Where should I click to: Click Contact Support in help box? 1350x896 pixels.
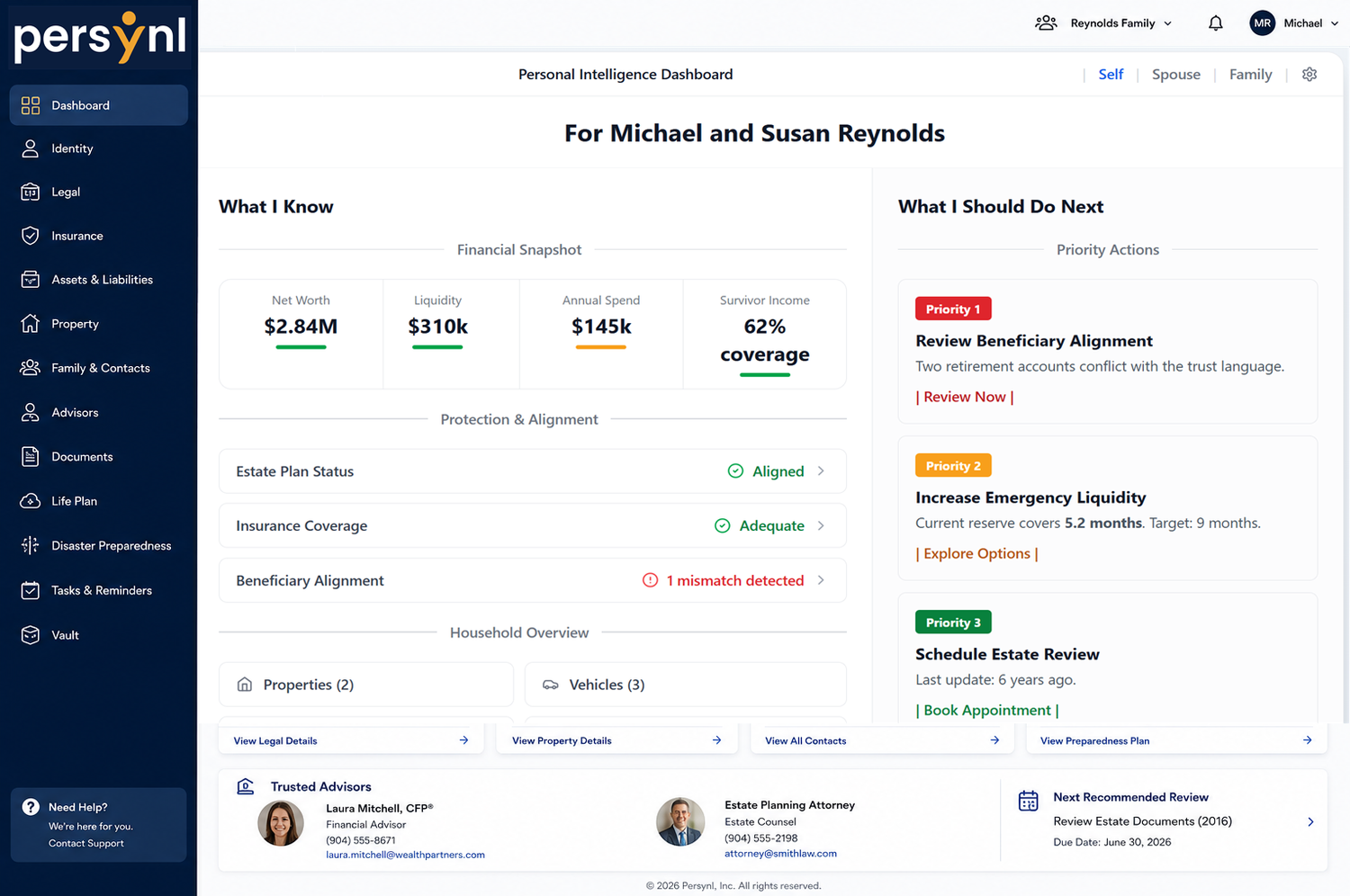click(x=86, y=843)
